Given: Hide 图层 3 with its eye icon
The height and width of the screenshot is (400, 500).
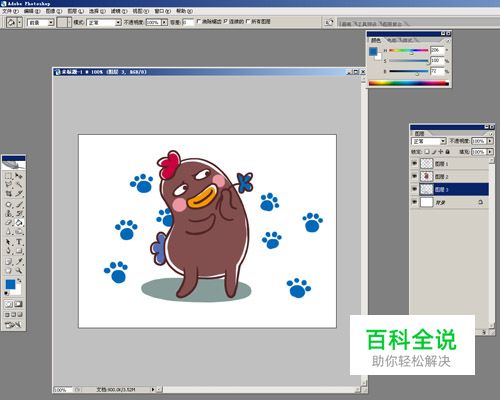Looking at the screenshot, I should (x=414, y=189).
